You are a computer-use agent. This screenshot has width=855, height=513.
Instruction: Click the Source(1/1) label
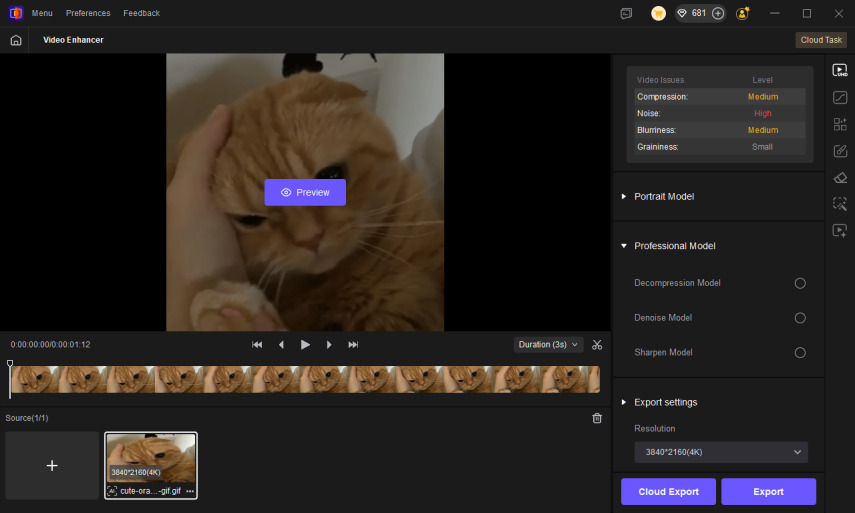pyautogui.click(x=27, y=418)
